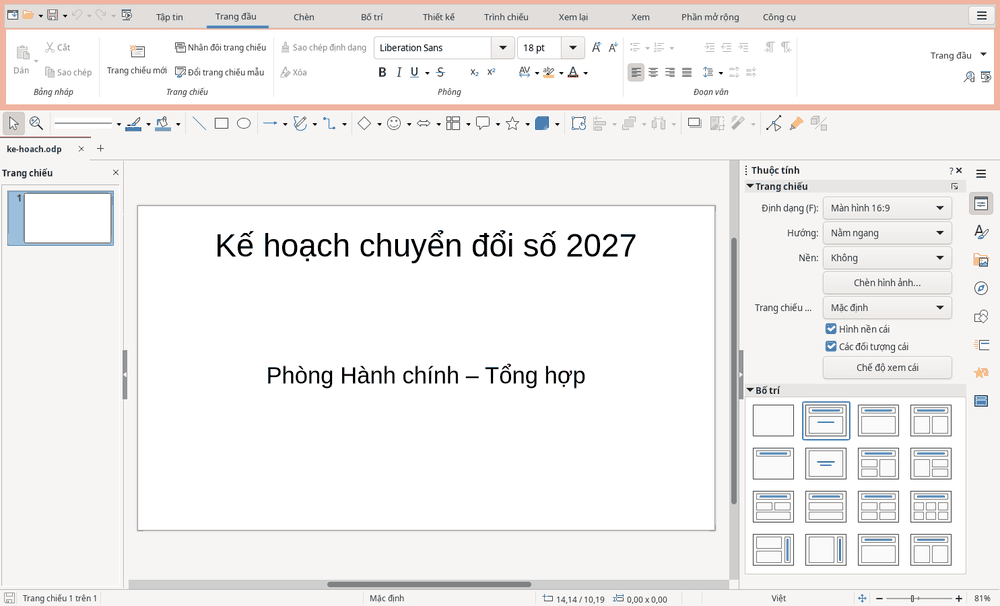
Task: Select the Zoom & Pan tool
Action: point(36,123)
